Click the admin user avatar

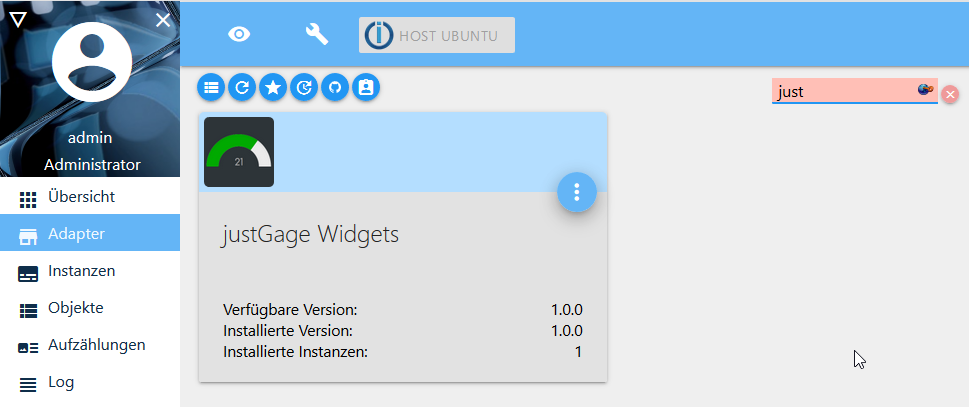pos(91,64)
